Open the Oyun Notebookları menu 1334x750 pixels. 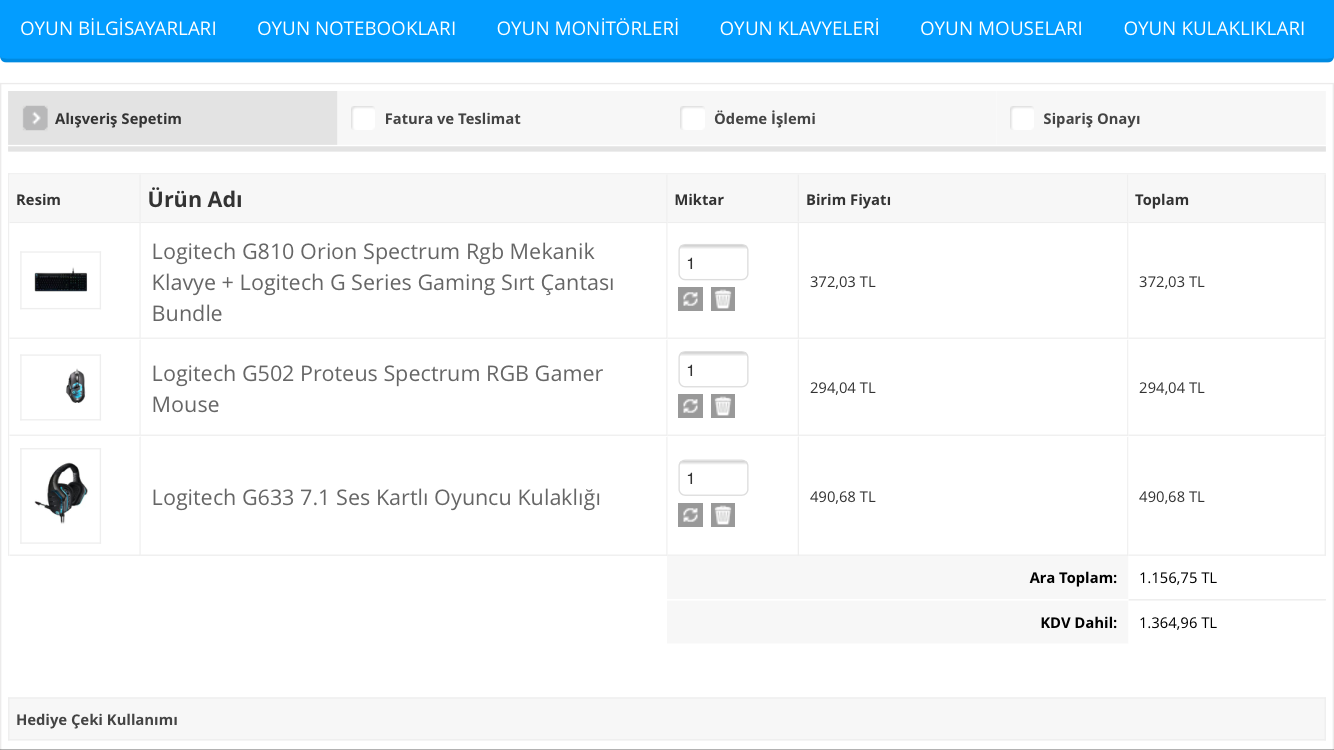356,29
